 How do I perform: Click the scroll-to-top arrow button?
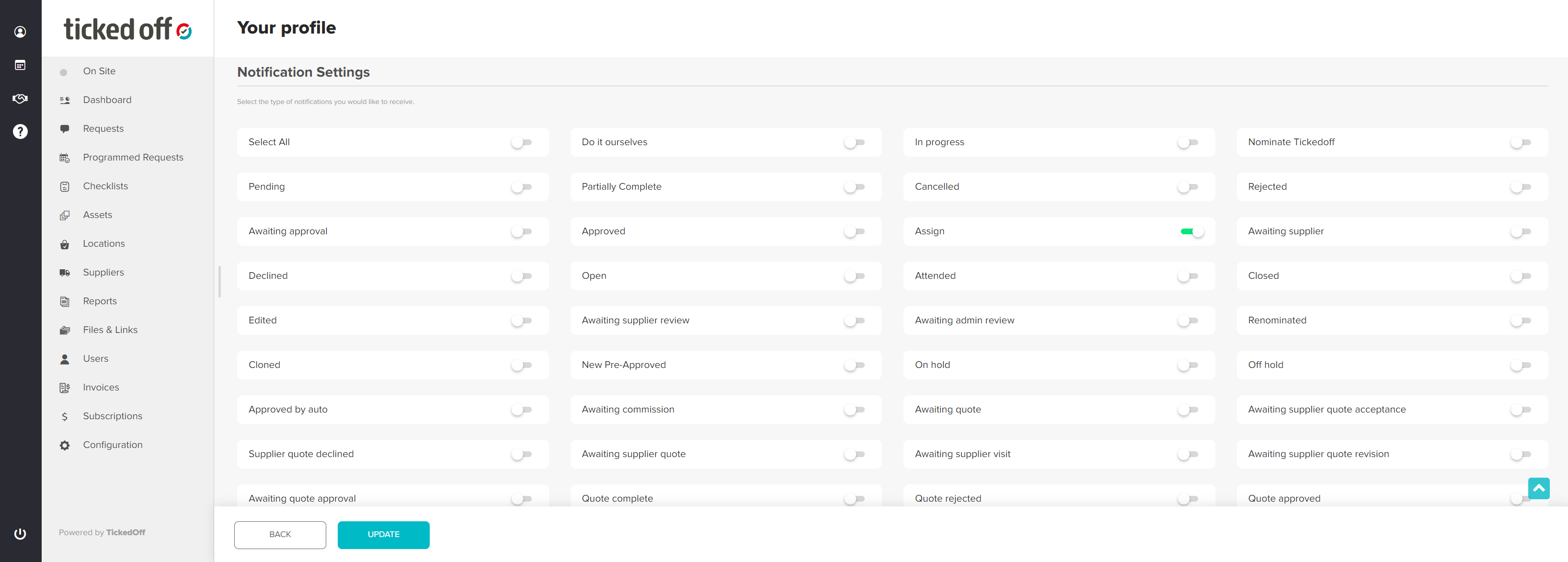pyautogui.click(x=1538, y=488)
